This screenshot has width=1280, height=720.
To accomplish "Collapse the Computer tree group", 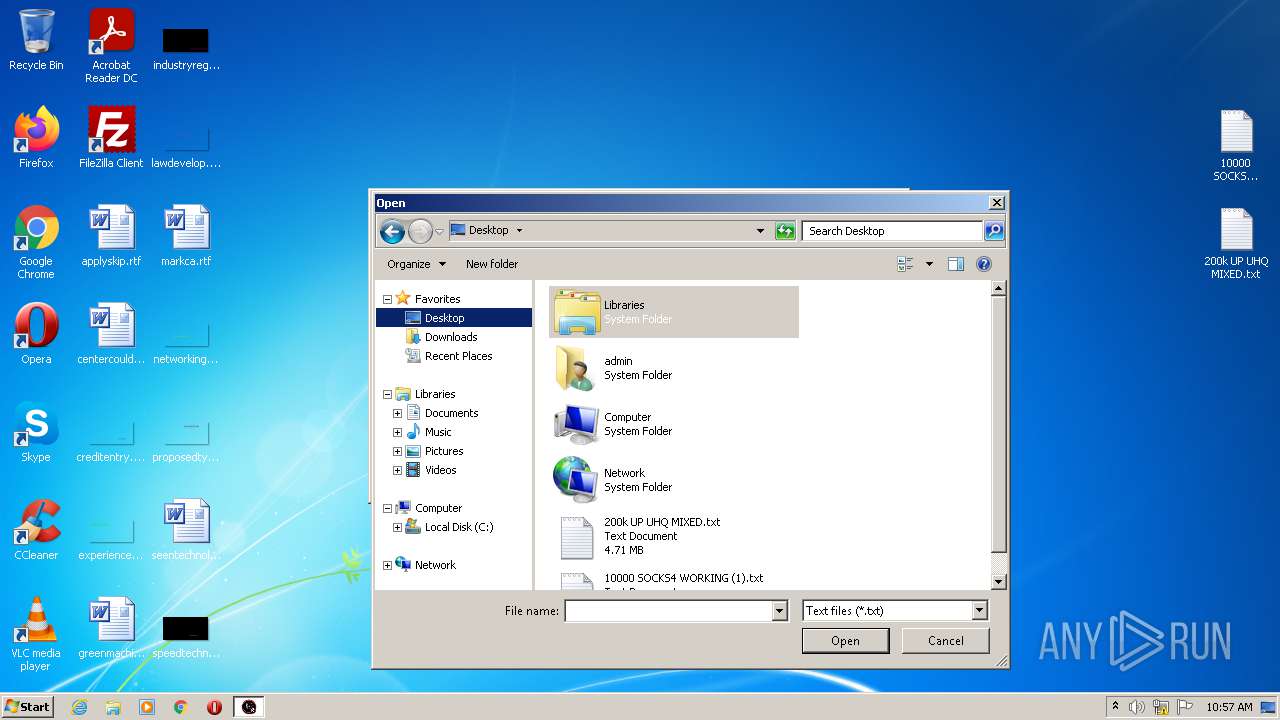I will click(x=388, y=508).
